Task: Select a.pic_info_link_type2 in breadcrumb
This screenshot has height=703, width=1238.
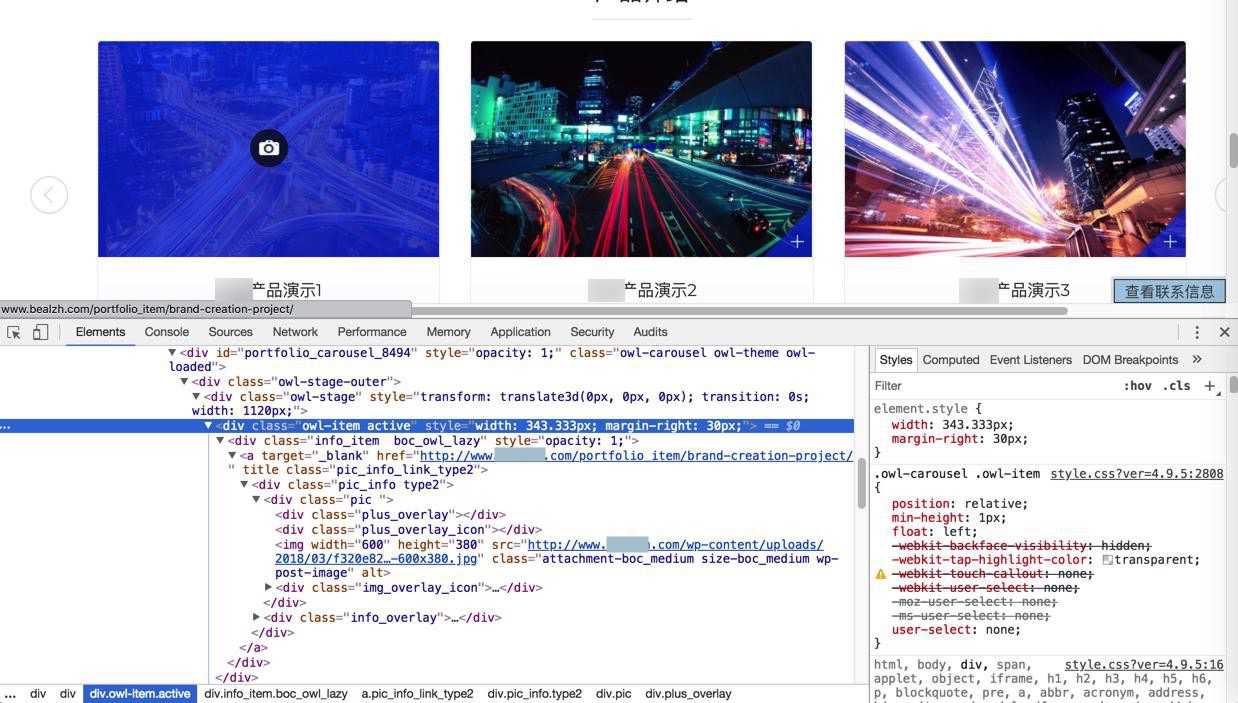Action: pyautogui.click(x=417, y=694)
